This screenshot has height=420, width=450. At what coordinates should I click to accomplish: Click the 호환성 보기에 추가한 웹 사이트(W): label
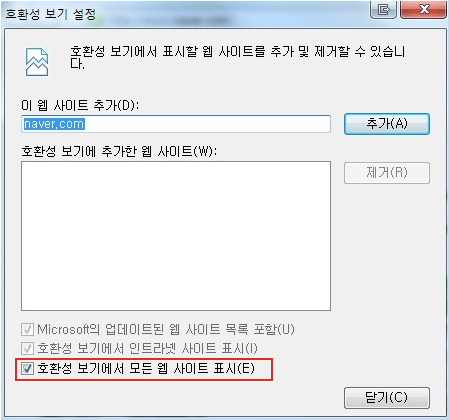coord(119,152)
